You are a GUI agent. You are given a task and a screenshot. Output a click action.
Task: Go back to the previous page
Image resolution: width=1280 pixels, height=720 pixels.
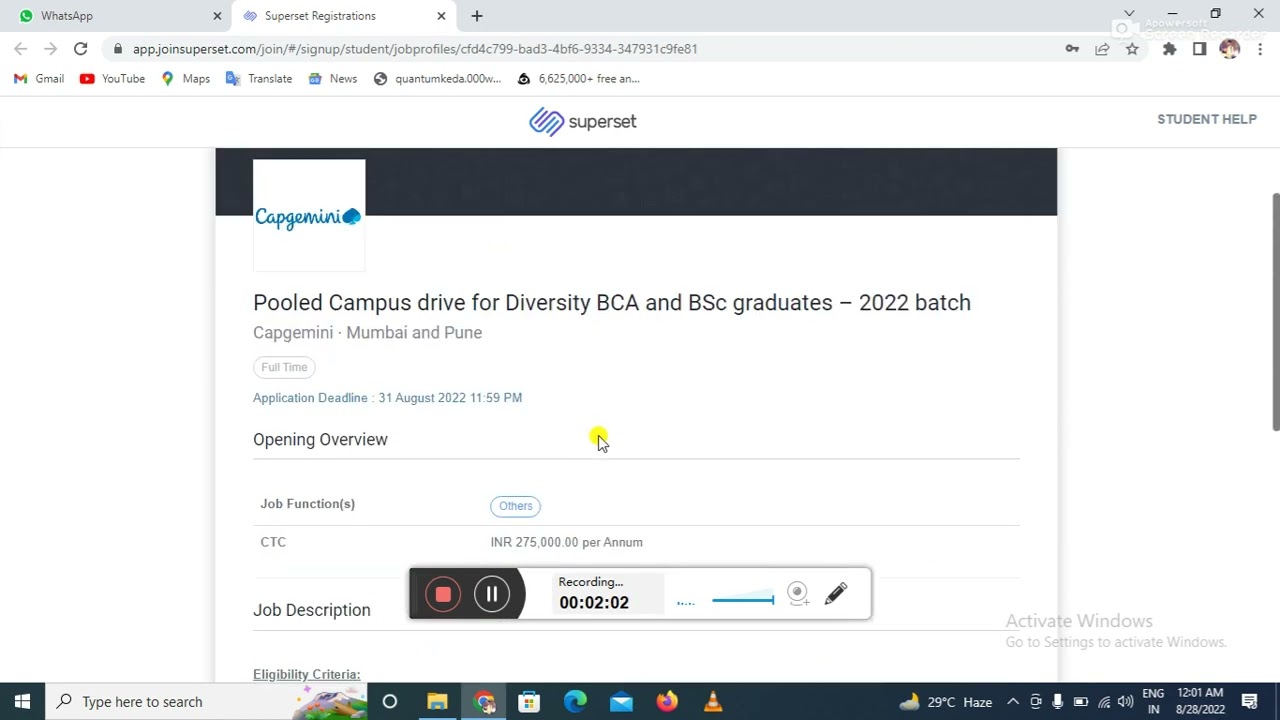pos(21,49)
